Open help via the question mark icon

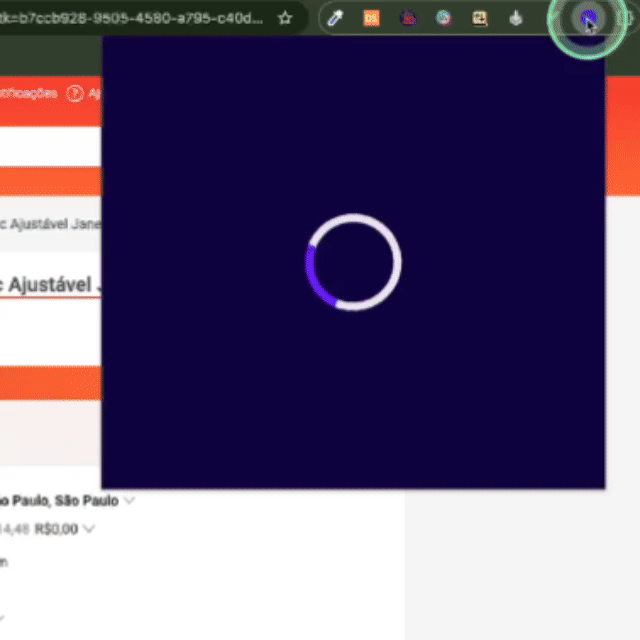coord(75,93)
